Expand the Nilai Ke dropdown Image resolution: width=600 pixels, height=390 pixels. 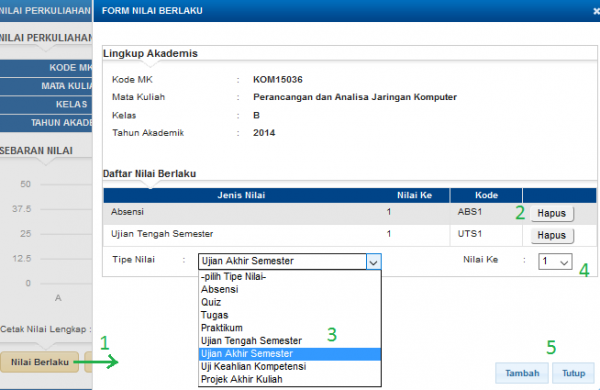(x=555, y=262)
